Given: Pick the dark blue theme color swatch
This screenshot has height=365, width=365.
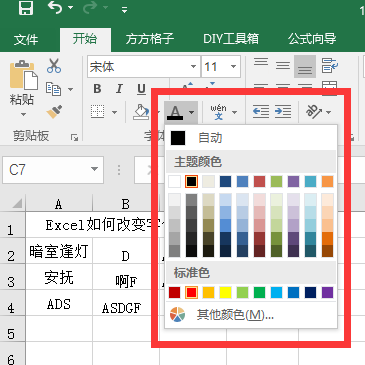Looking at the screenshot, I should pos(225,182).
